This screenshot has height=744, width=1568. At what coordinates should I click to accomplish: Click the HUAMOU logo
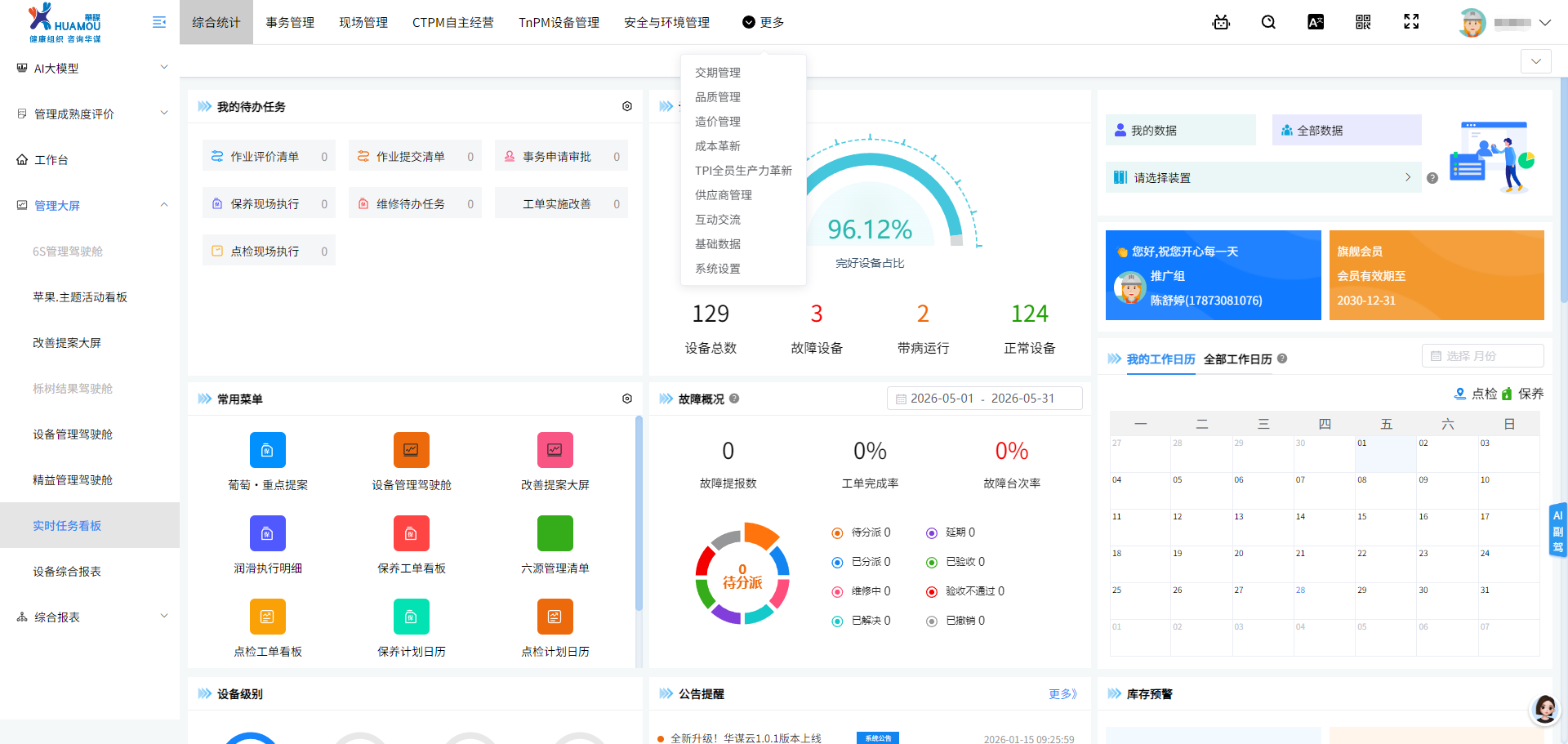coord(65,22)
